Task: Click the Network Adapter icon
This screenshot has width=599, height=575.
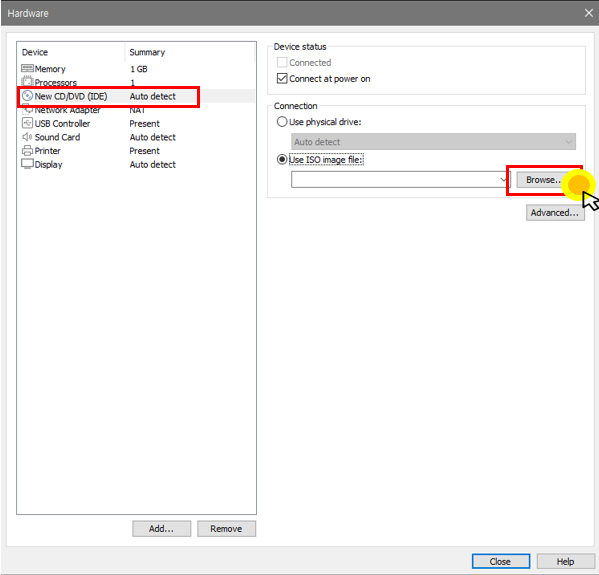Action: pos(27,110)
